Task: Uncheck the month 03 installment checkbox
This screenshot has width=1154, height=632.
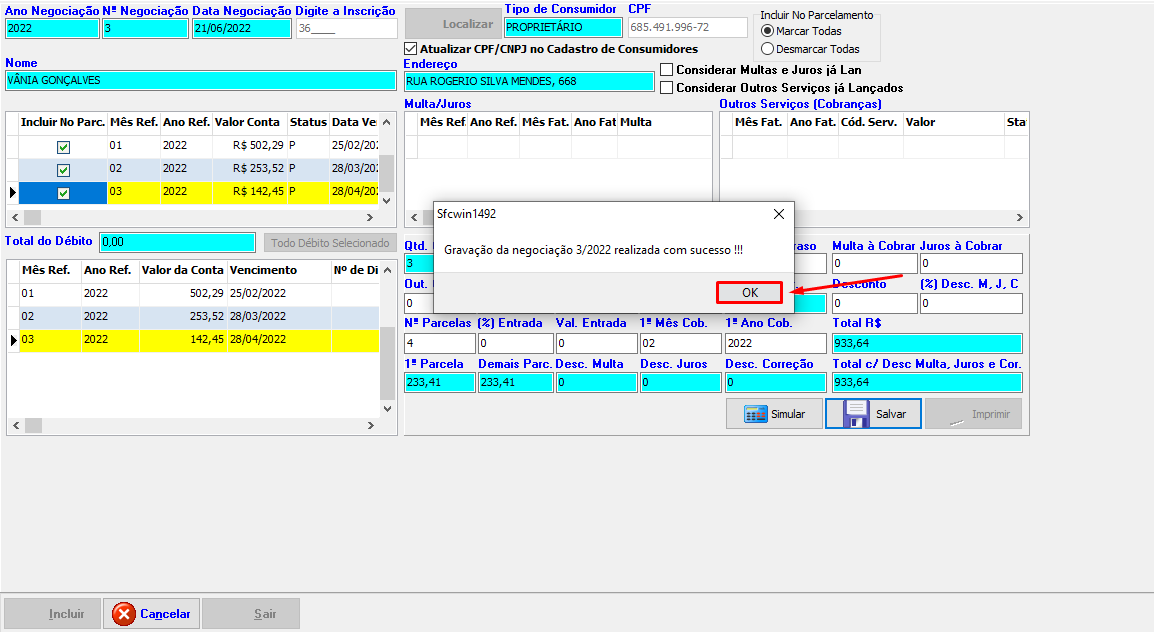Action: tap(63, 193)
